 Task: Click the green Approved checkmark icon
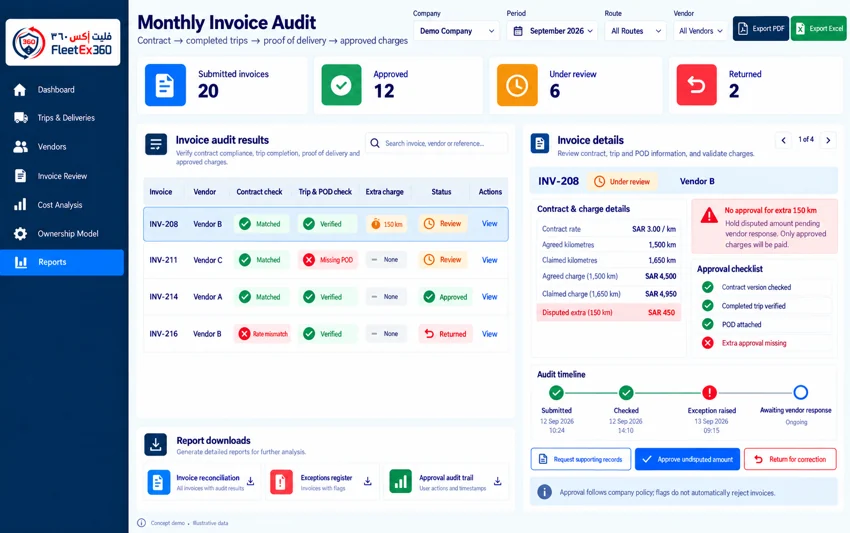pyautogui.click(x=342, y=85)
